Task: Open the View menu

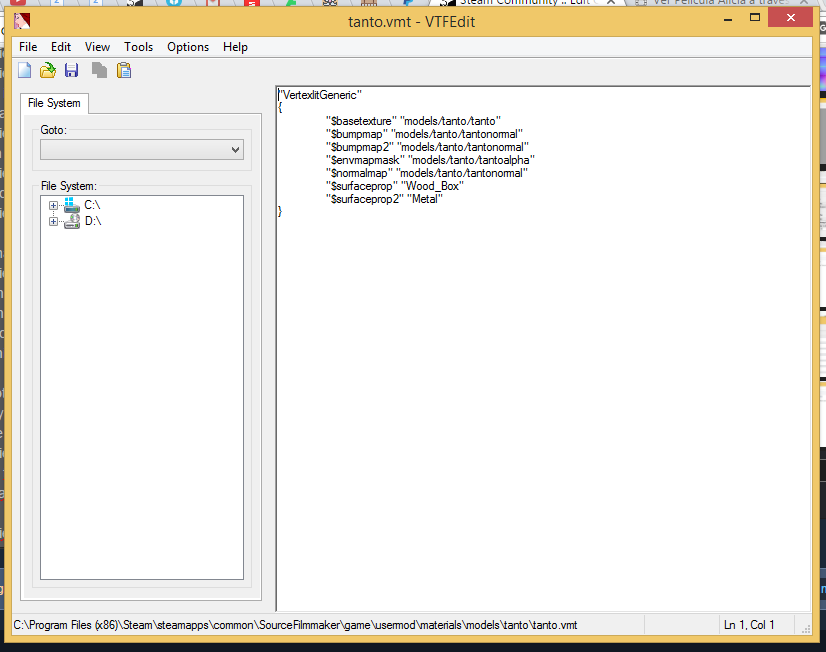Action: coord(97,47)
